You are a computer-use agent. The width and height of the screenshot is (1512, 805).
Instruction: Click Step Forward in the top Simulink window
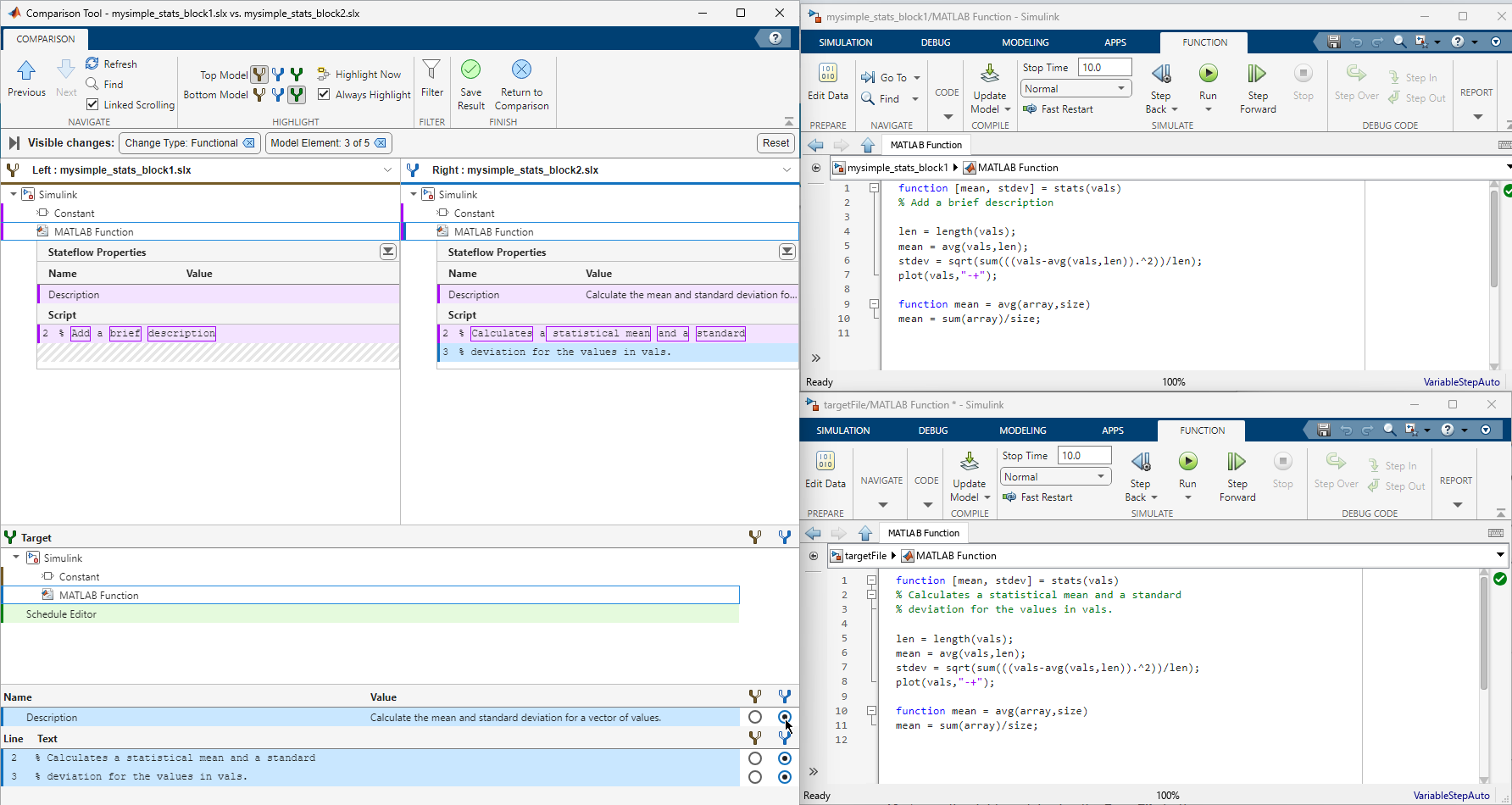1257,75
